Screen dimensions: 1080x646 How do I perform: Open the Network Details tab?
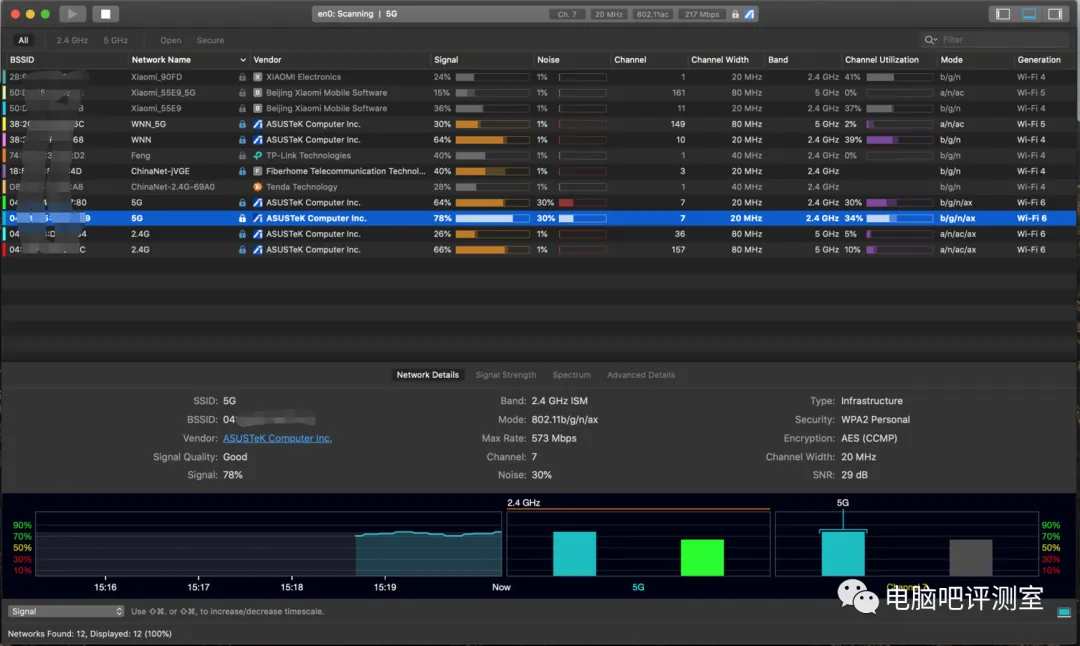click(427, 375)
